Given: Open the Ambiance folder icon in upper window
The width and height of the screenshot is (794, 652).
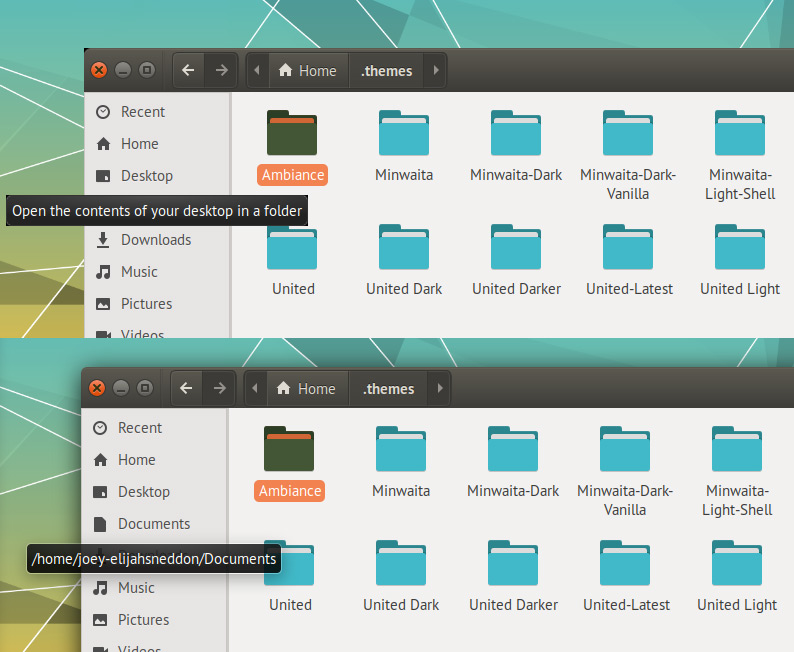Looking at the screenshot, I should pos(292,133).
